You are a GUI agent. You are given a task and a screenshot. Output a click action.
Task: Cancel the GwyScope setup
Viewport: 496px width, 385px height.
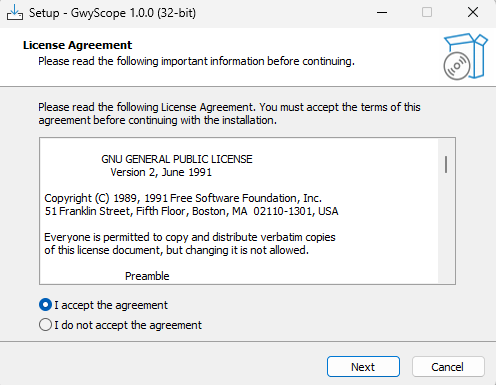coord(448,367)
